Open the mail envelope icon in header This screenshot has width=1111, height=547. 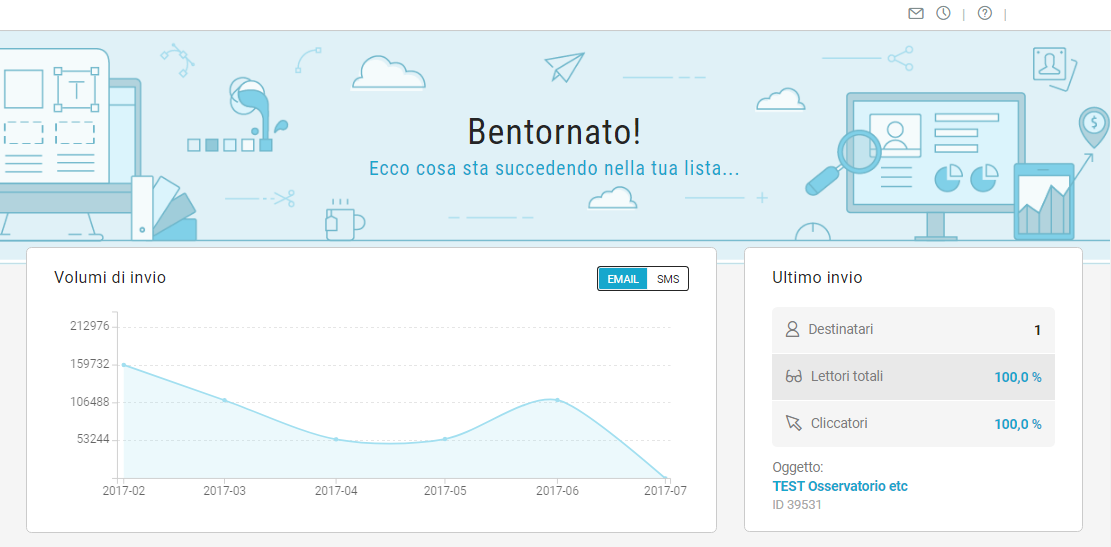pyautogui.click(x=915, y=14)
